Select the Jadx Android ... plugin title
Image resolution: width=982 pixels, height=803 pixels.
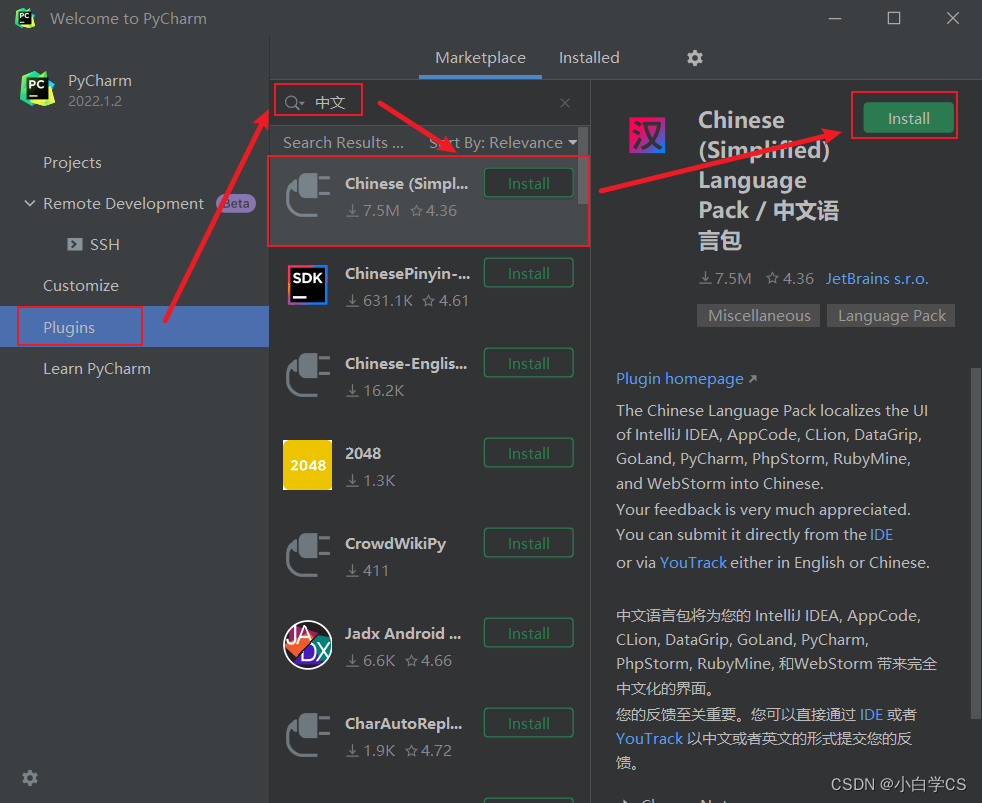coord(403,634)
